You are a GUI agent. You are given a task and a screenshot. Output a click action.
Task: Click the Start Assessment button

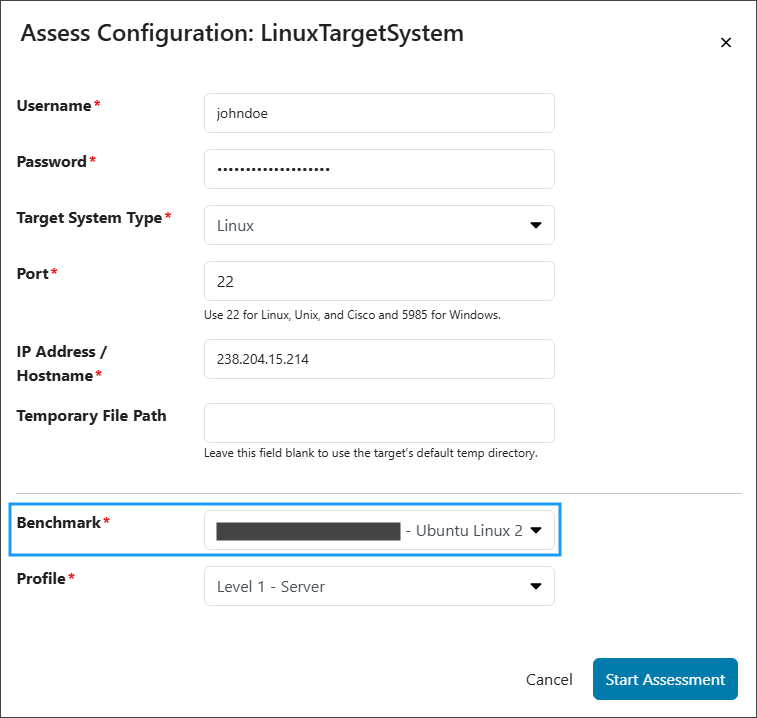tap(665, 679)
